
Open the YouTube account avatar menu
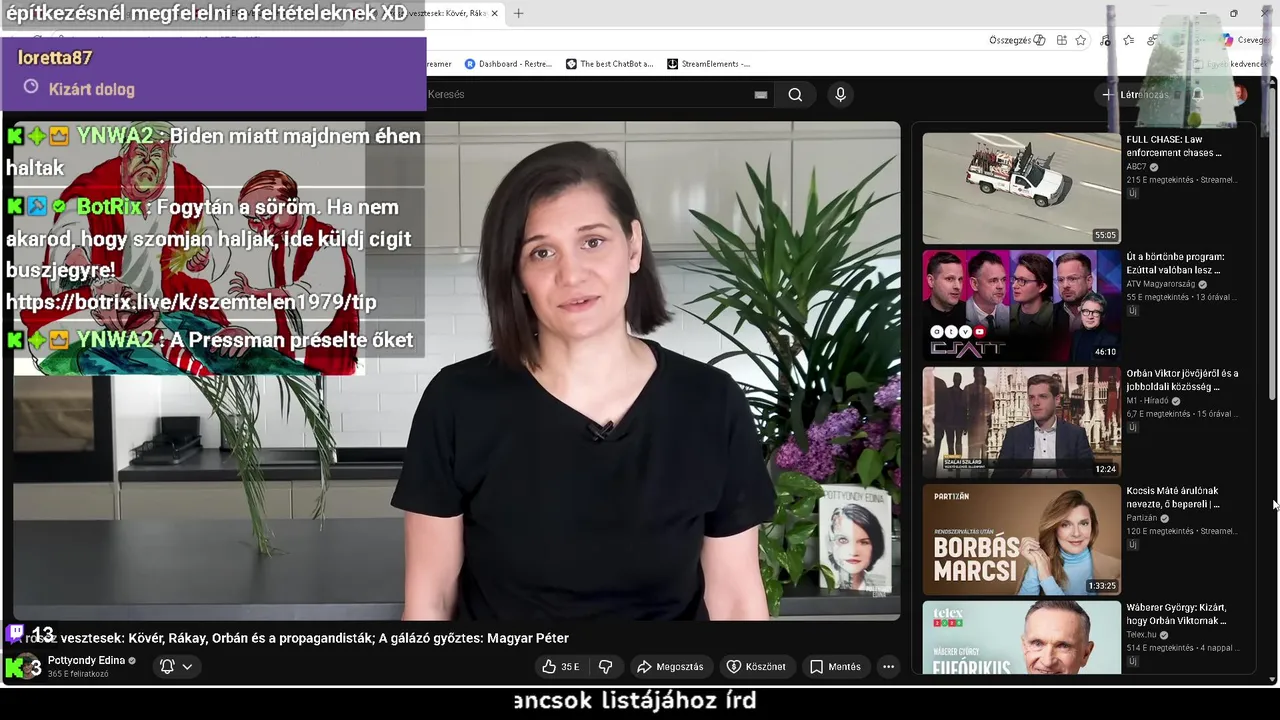pos(1240,94)
